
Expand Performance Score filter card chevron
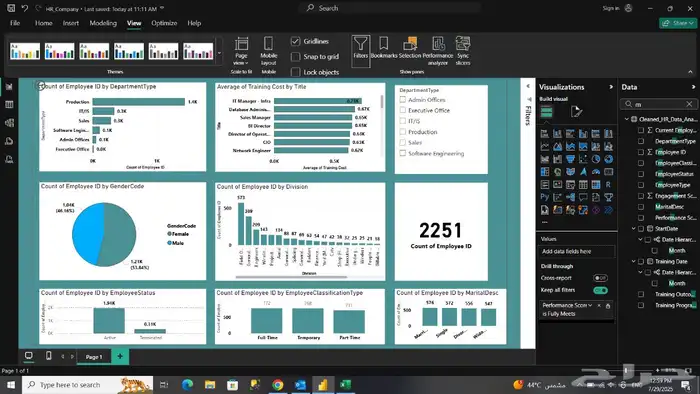pyautogui.click(x=590, y=306)
